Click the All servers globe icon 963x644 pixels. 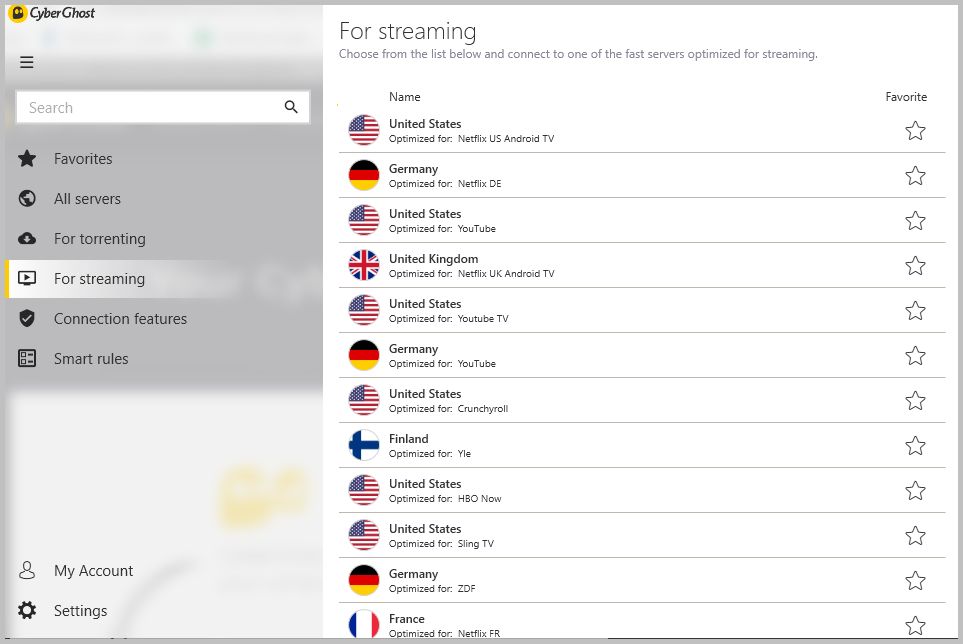point(28,199)
